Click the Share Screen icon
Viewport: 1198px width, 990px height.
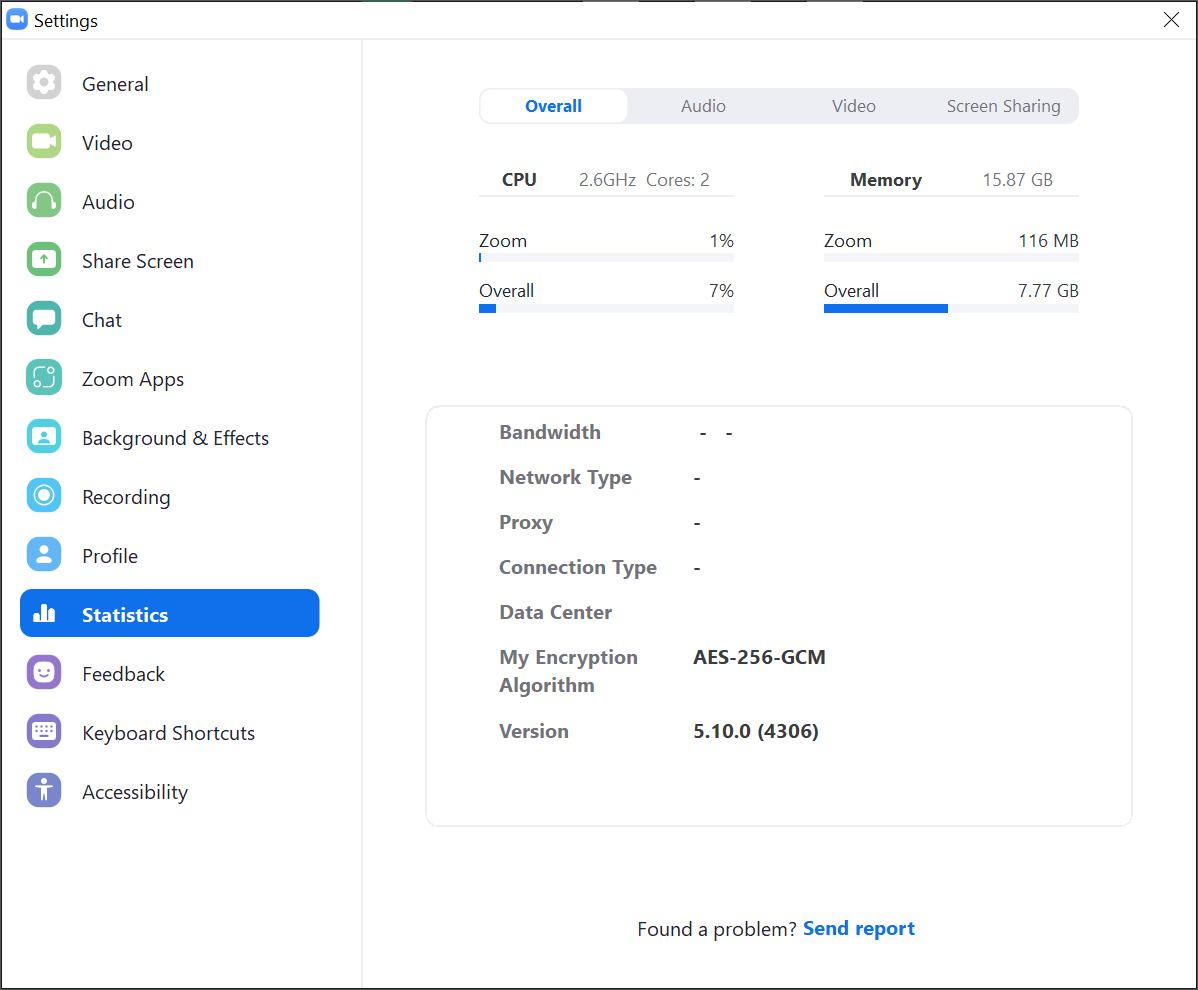[44, 260]
